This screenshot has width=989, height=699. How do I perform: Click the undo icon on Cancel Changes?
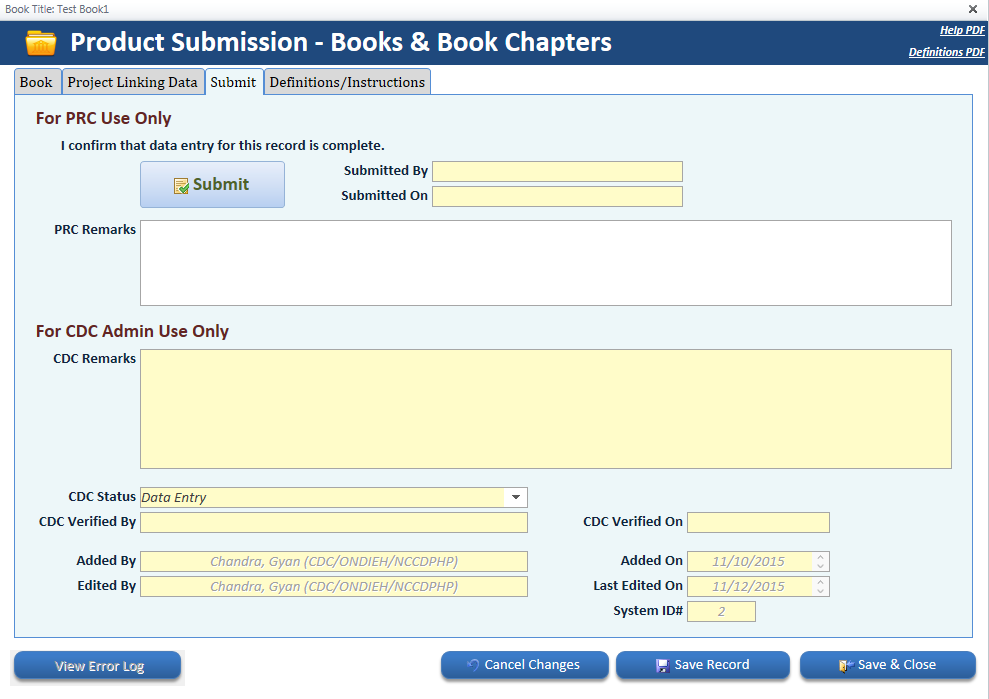[473, 665]
